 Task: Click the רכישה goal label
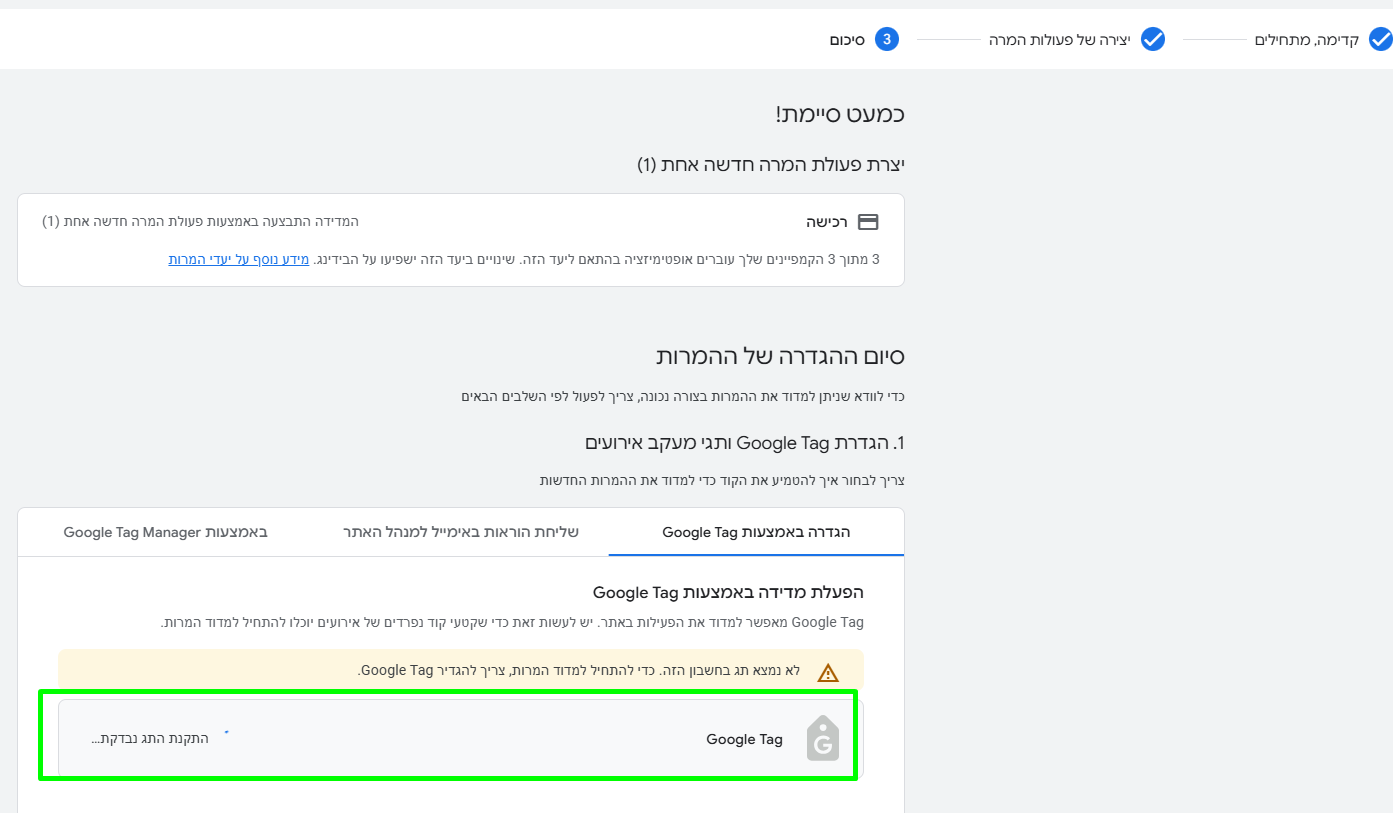[x=828, y=222]
